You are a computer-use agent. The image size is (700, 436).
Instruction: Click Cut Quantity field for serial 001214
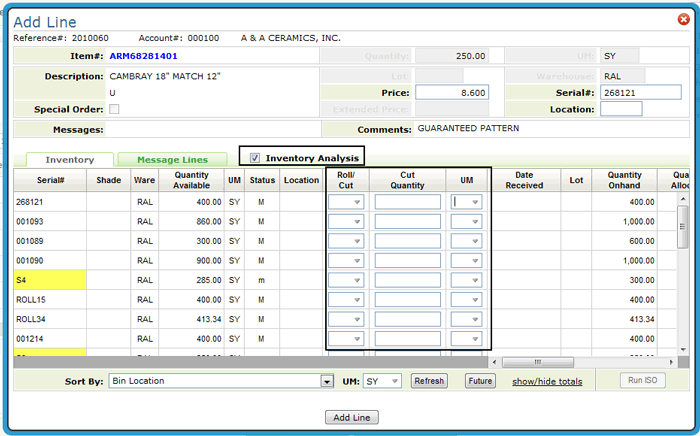[x=408, y=339]
